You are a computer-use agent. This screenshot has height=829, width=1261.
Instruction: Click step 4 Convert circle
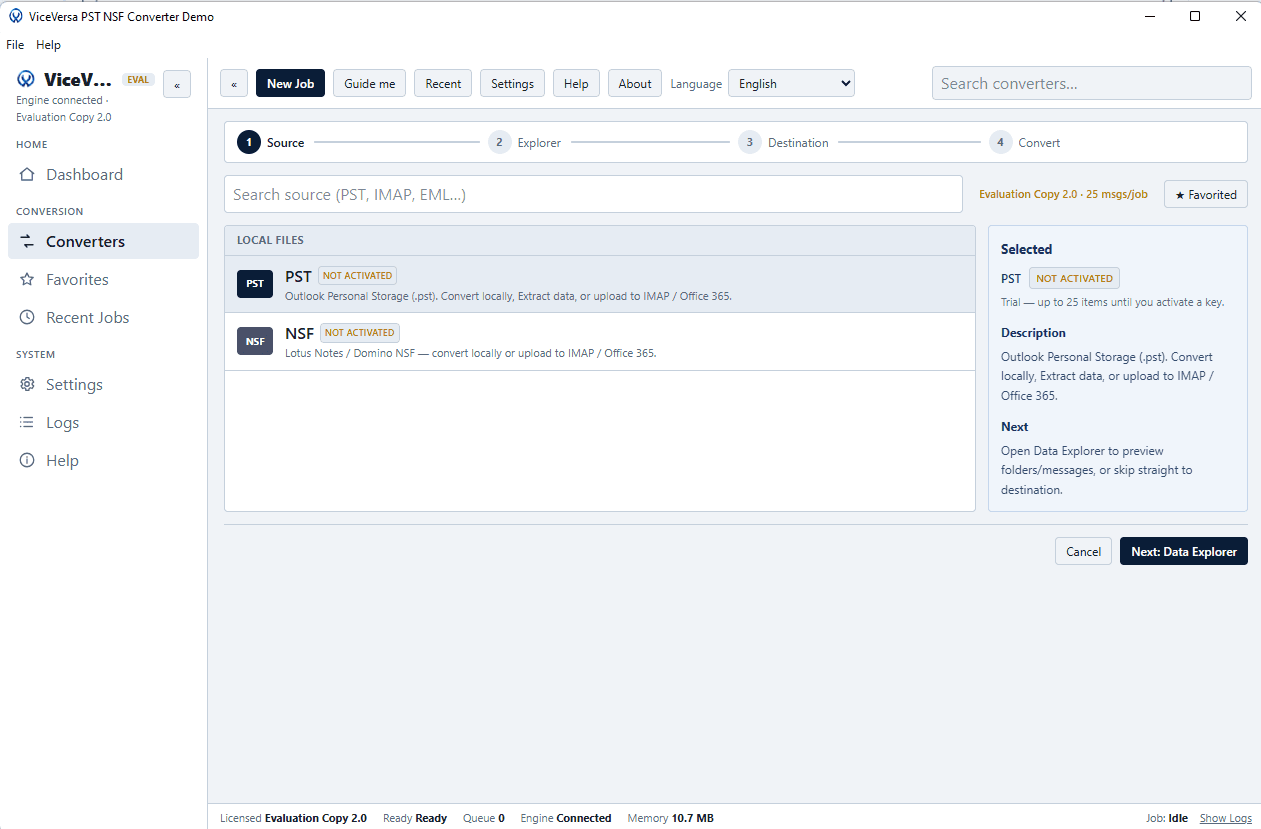click(x=1001, y=142)
